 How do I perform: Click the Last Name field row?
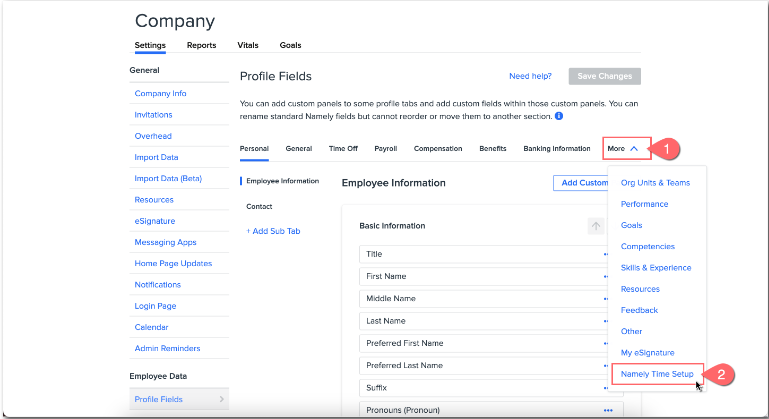click(x=480, y=321)
